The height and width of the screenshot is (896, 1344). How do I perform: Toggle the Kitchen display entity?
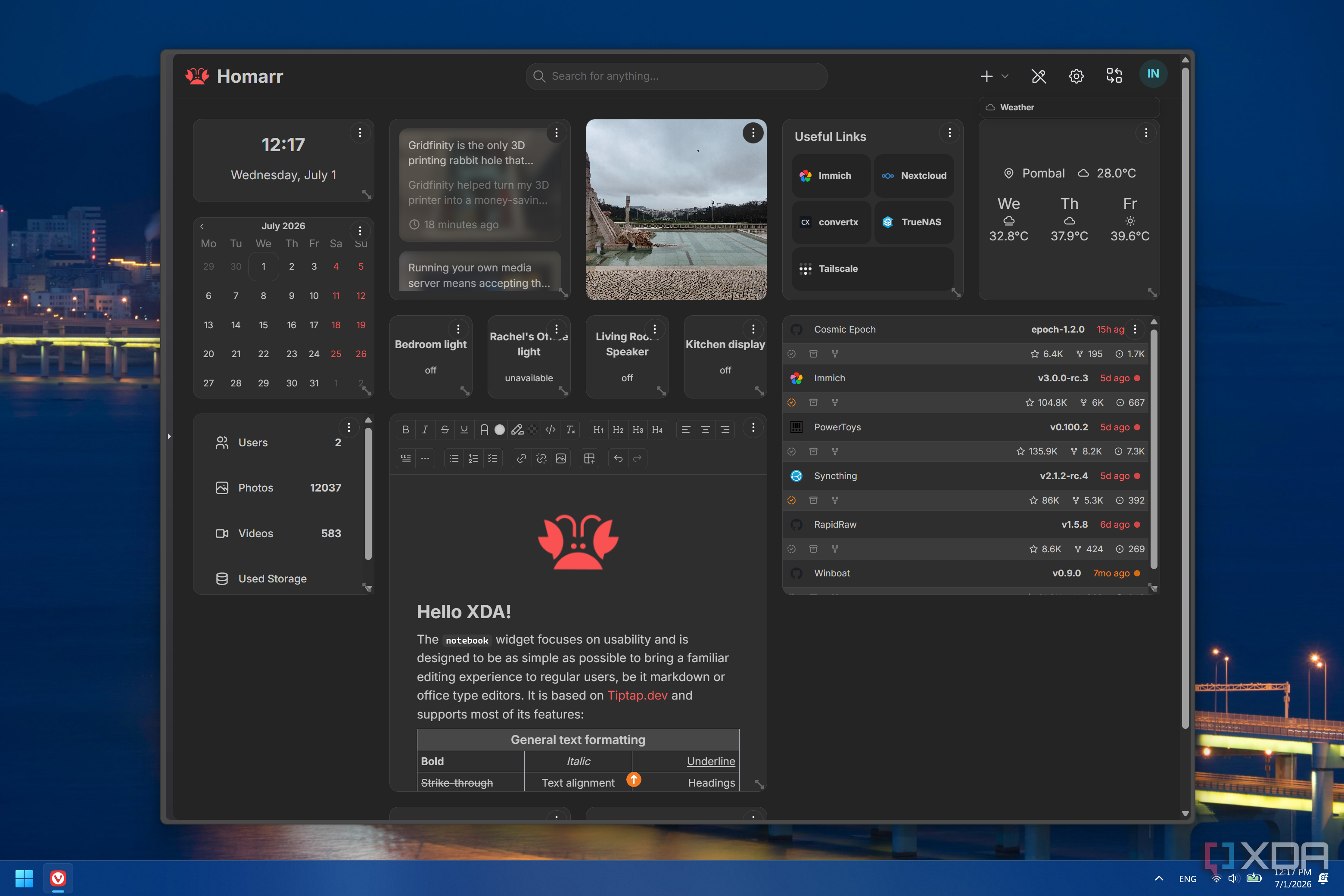(725, 357)
